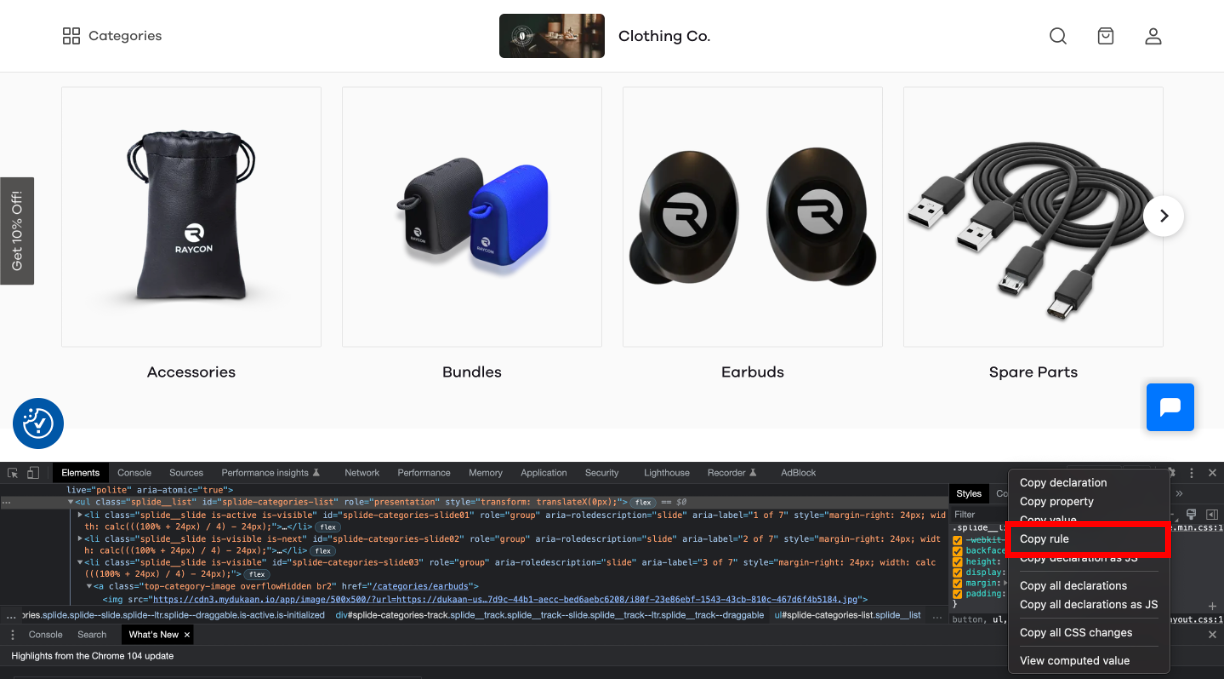Open the shopping bag icon
Viewport: 1224px width, 680px height.
1105,36
